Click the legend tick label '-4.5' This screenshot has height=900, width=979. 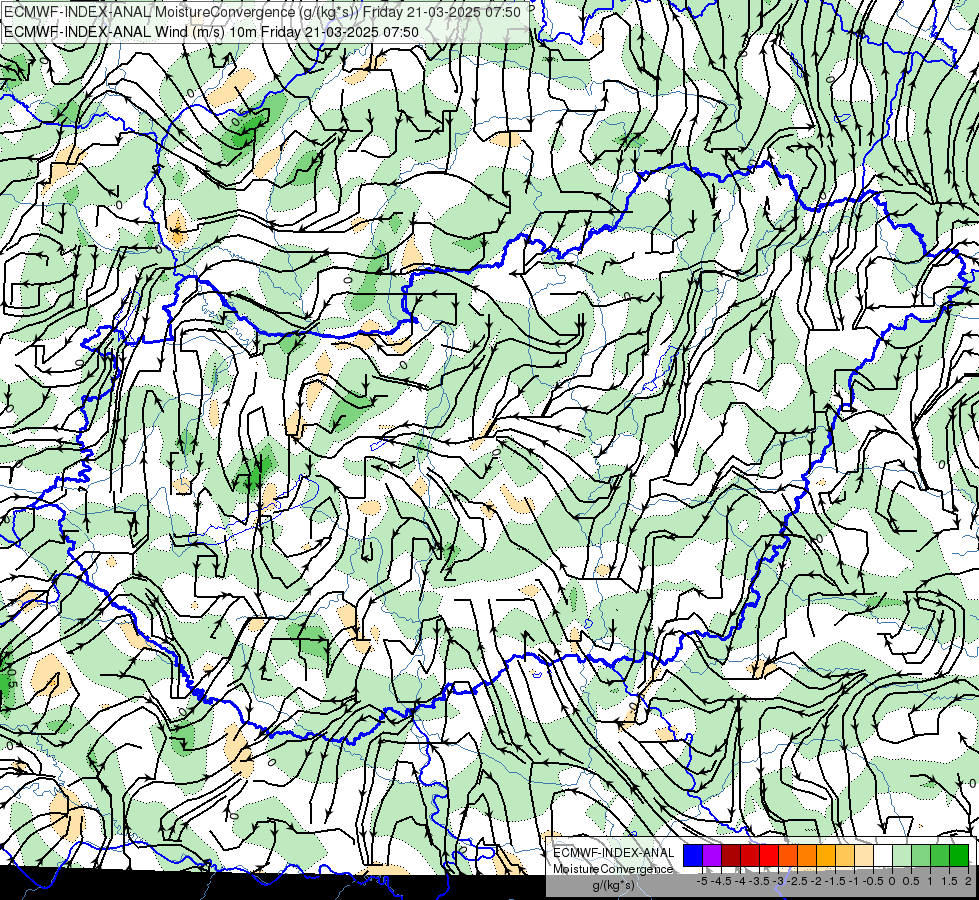pyautogui.click(x=722, y=881)
